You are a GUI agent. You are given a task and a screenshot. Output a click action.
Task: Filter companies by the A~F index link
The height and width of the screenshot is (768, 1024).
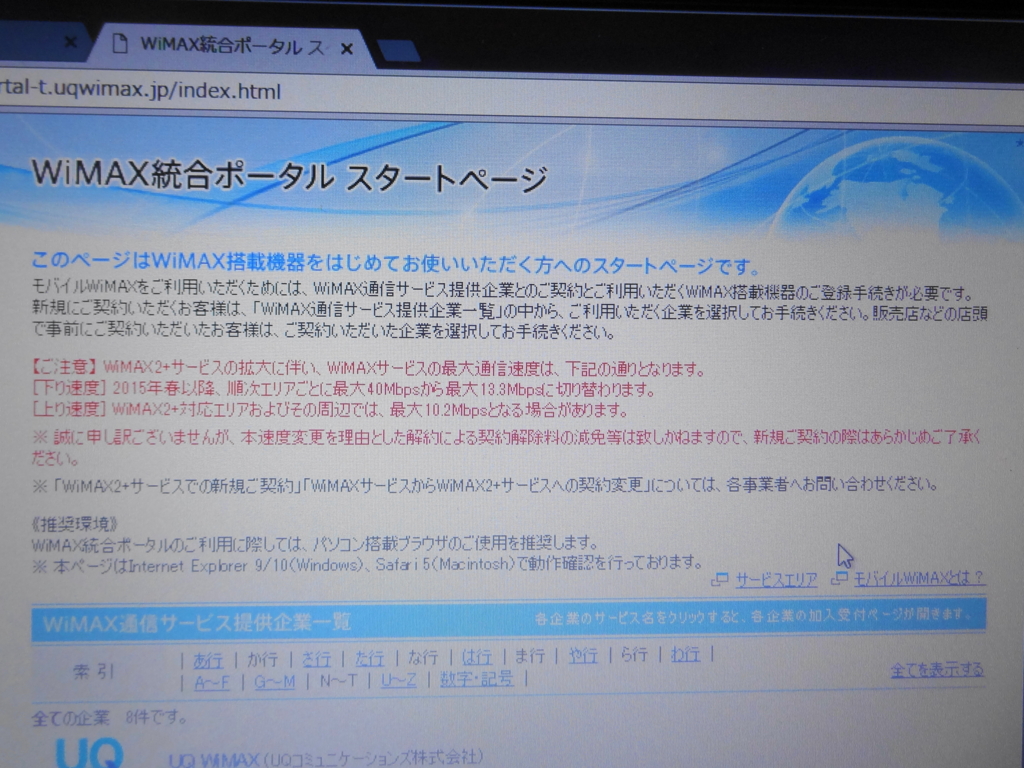[x=212, y=683]
